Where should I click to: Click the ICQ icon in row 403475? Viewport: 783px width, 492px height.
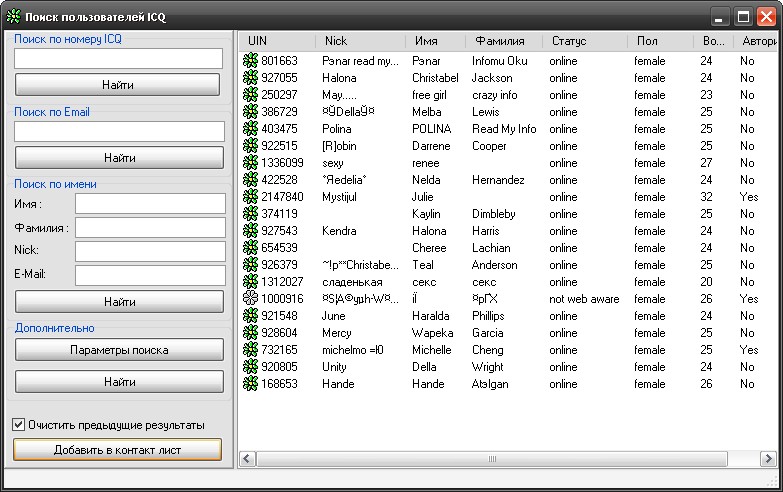pyautogui.click(x=250, y=128)
